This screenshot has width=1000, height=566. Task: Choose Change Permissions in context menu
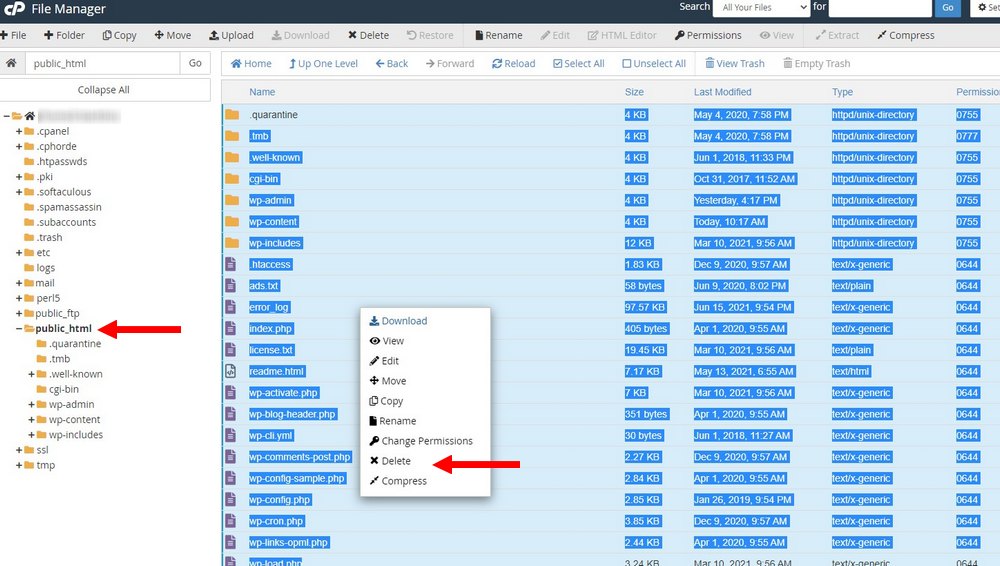(426, 441)
